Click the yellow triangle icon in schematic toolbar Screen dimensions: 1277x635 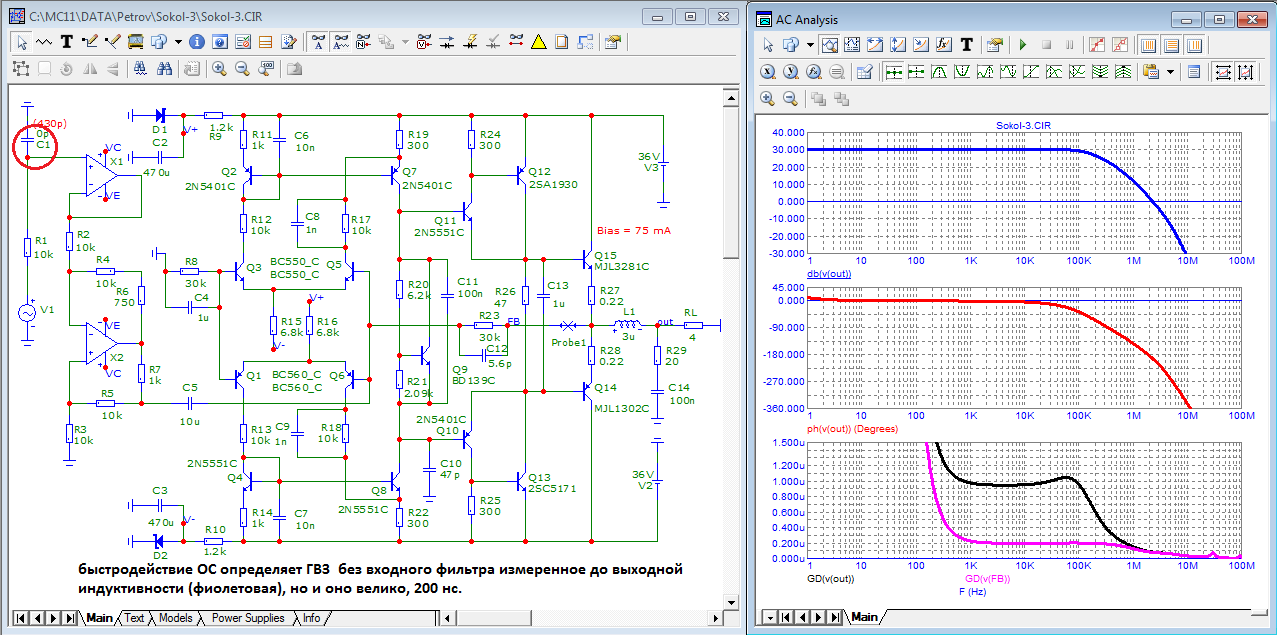tap(538, 42)
